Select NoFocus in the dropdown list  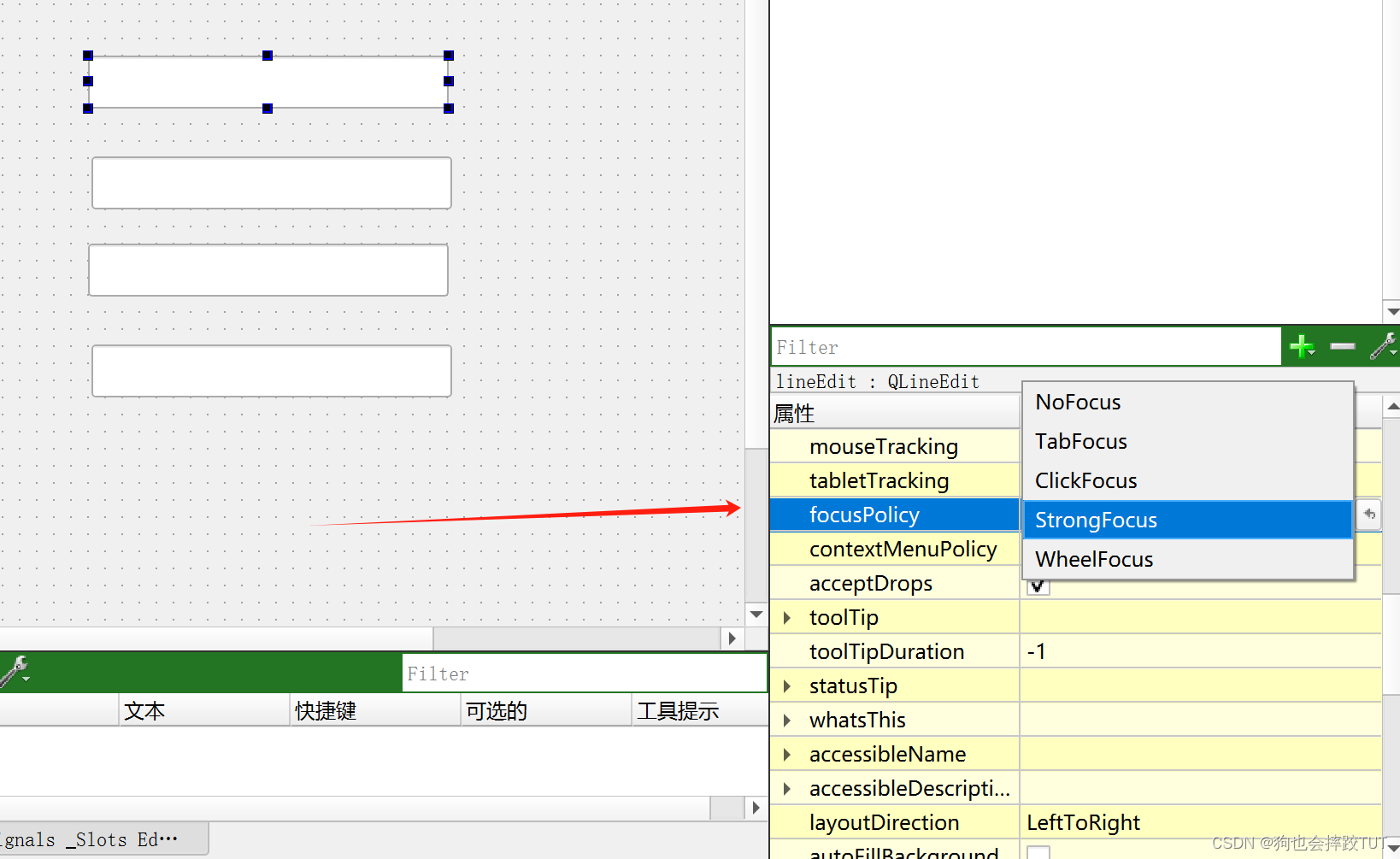click(x=1188, y=402)
